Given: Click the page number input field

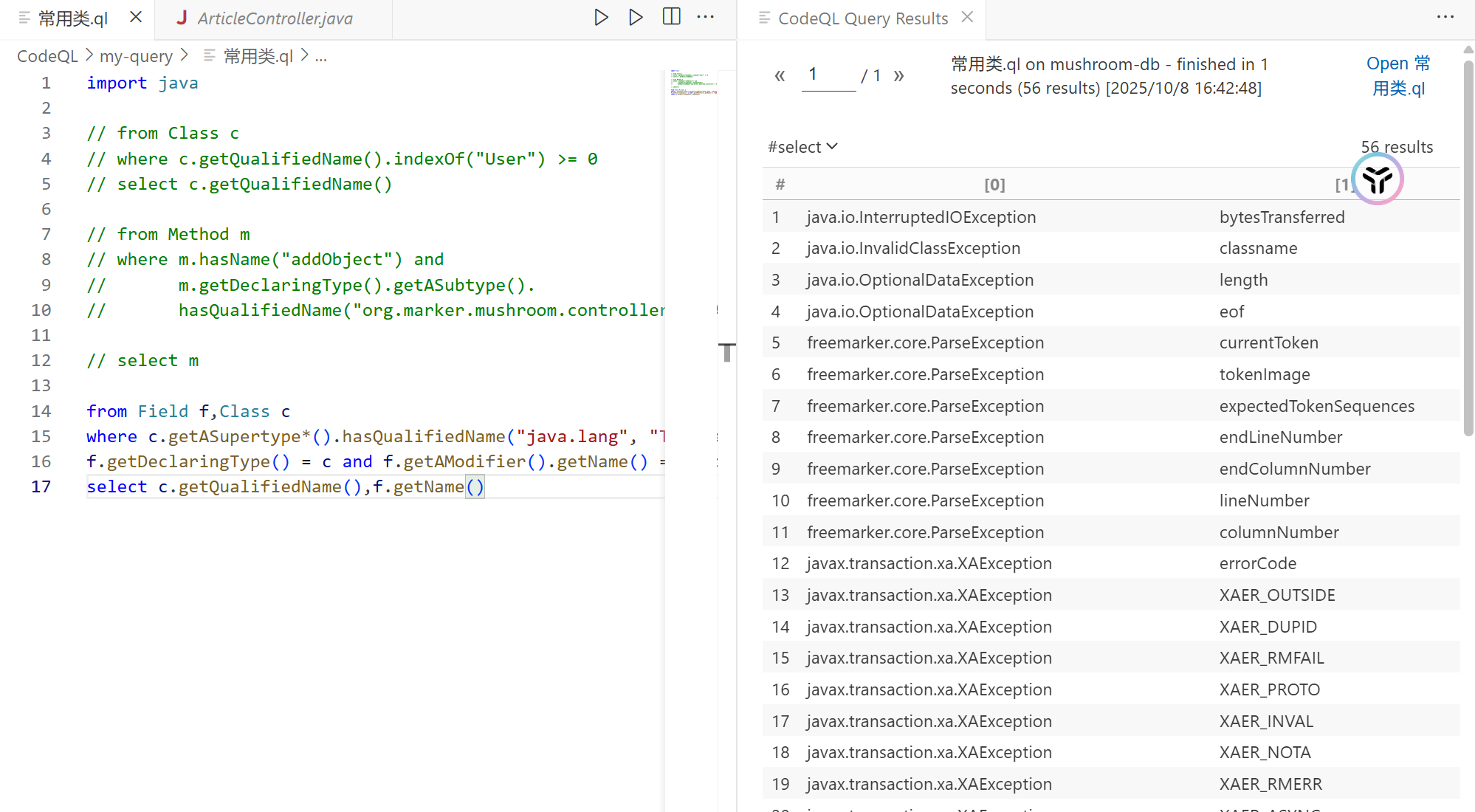Looking at the screenshot, I should 828,75.
